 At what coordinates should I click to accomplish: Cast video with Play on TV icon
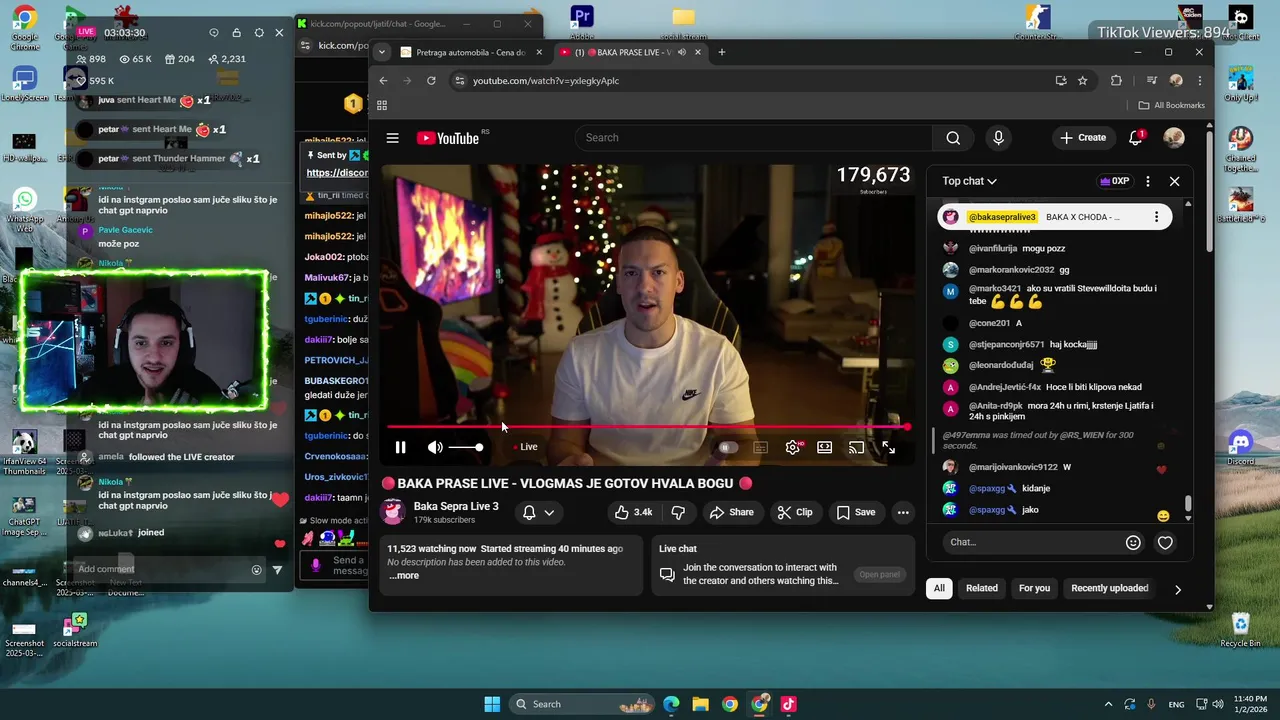(x=857, y=447)
